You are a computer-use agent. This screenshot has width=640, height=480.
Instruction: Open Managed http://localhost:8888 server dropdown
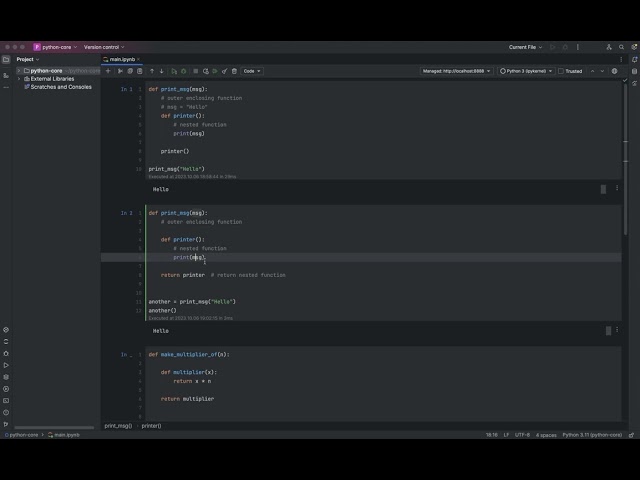(x=456, y=71)
